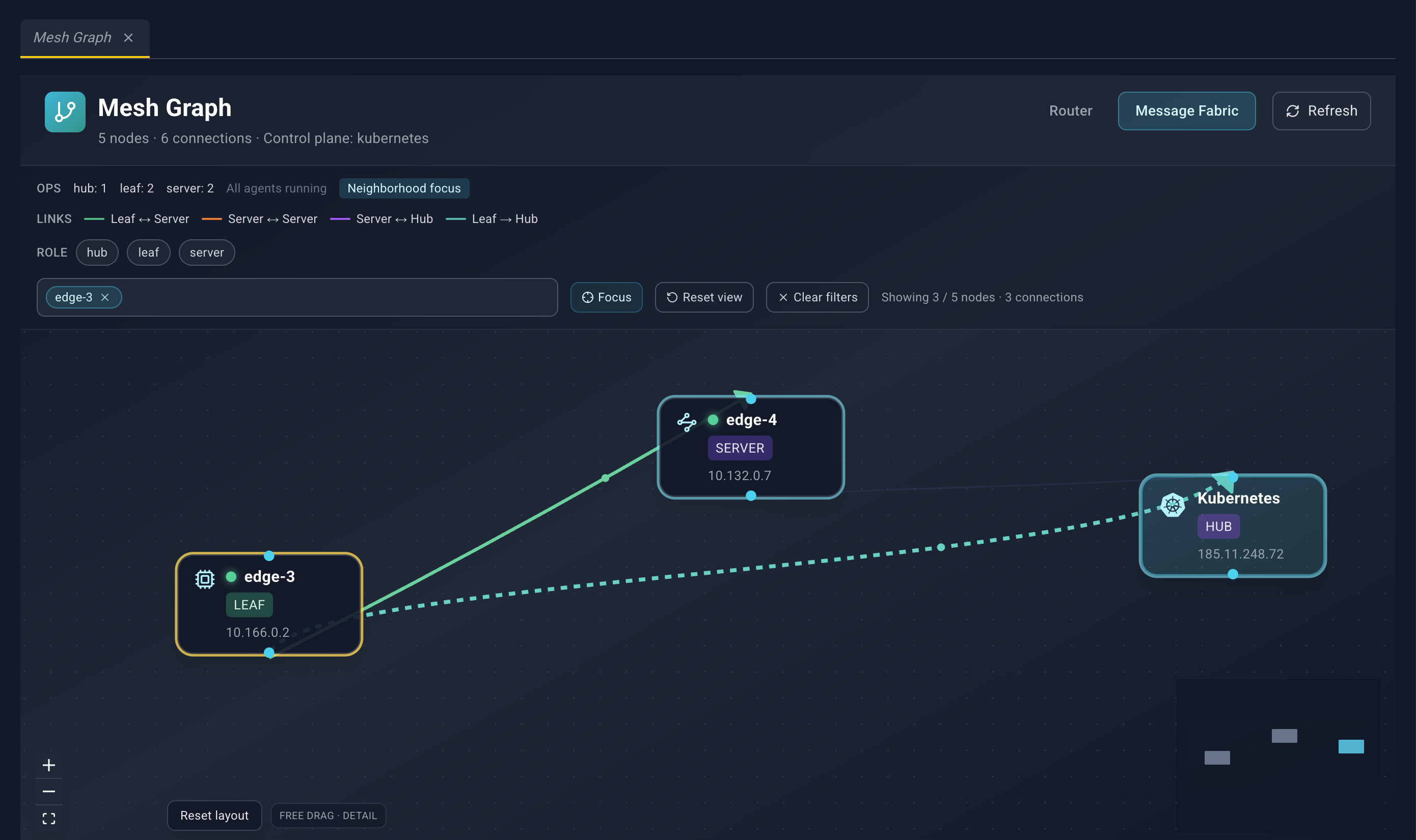Filter by leaf role
The height and width of the screenshot is (840, 1416).
point(148,253)
